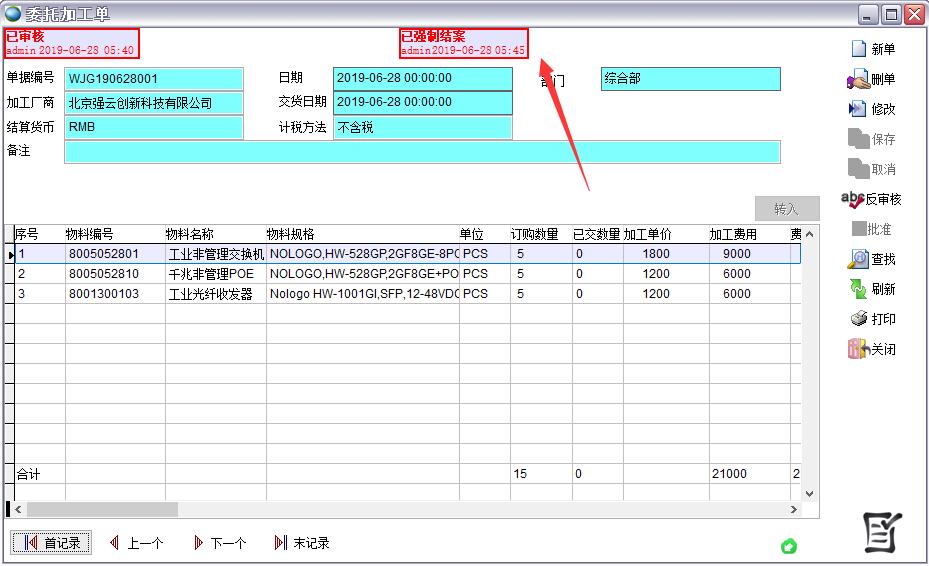Click the 物料名称 column header
This screenshot has height=566, width=929.
click(190, 234)
